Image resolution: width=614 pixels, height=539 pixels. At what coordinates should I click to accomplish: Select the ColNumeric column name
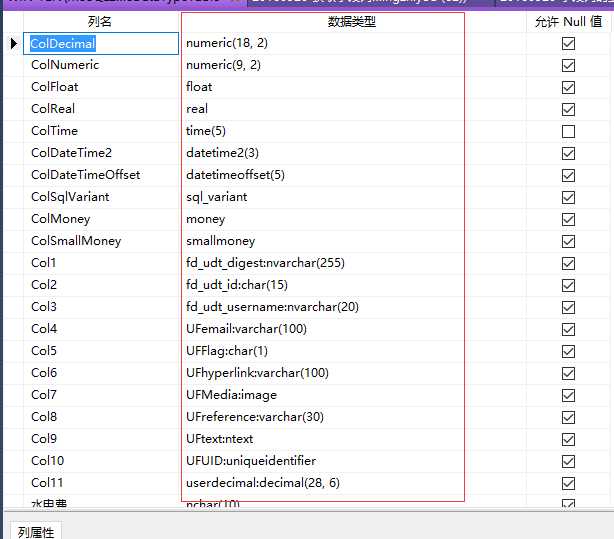(x=65, y=65)
